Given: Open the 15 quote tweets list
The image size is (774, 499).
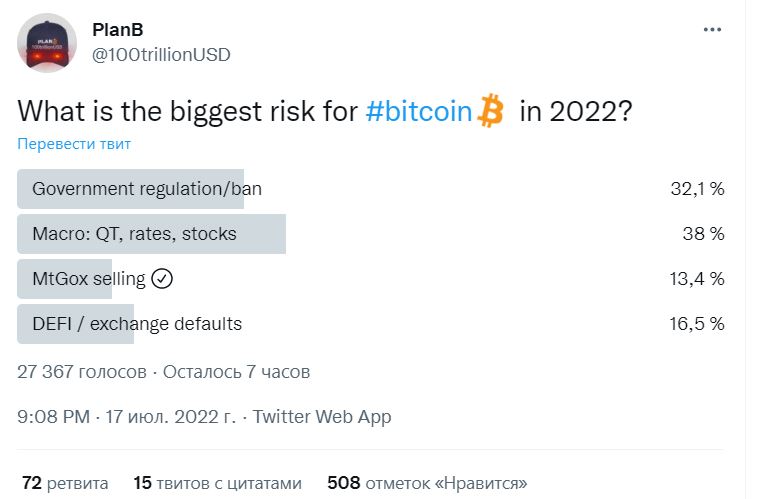Looking at the screenshot, I should tap(217, 483).
